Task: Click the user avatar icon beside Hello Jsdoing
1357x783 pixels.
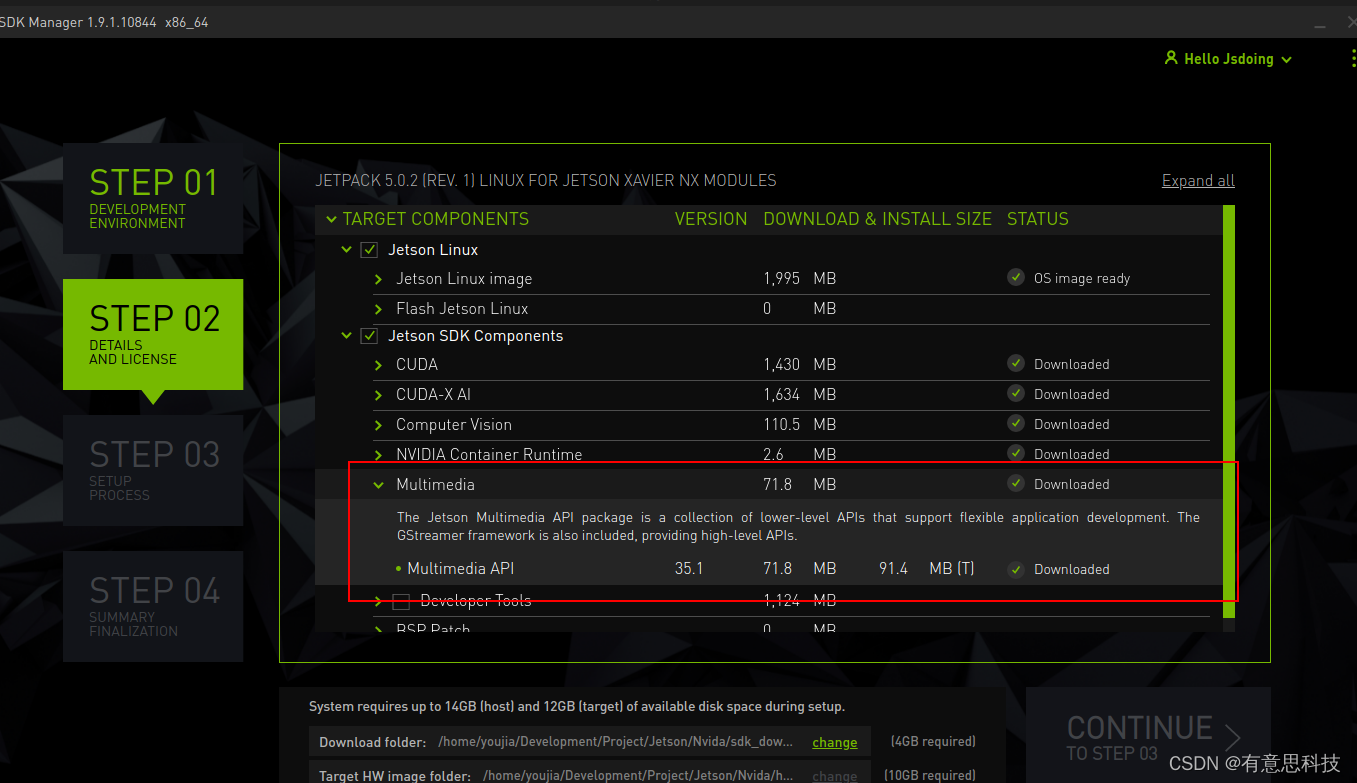Action: (x=1171, y=58)
